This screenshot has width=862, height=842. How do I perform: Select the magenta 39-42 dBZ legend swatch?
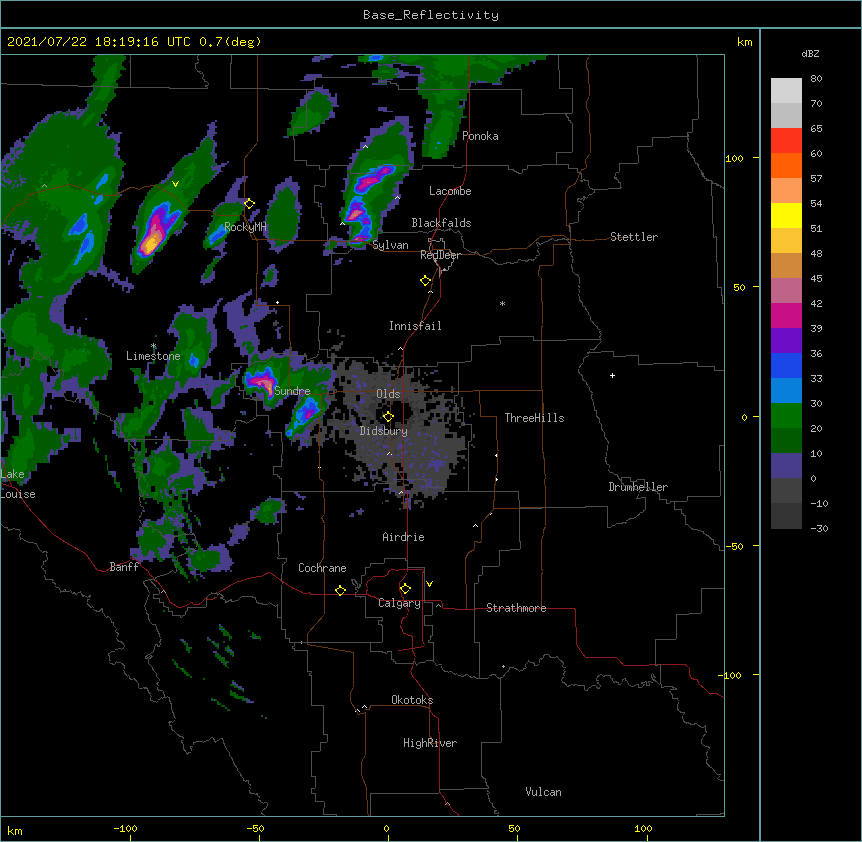pyautogui.click(x=786, y=315)
